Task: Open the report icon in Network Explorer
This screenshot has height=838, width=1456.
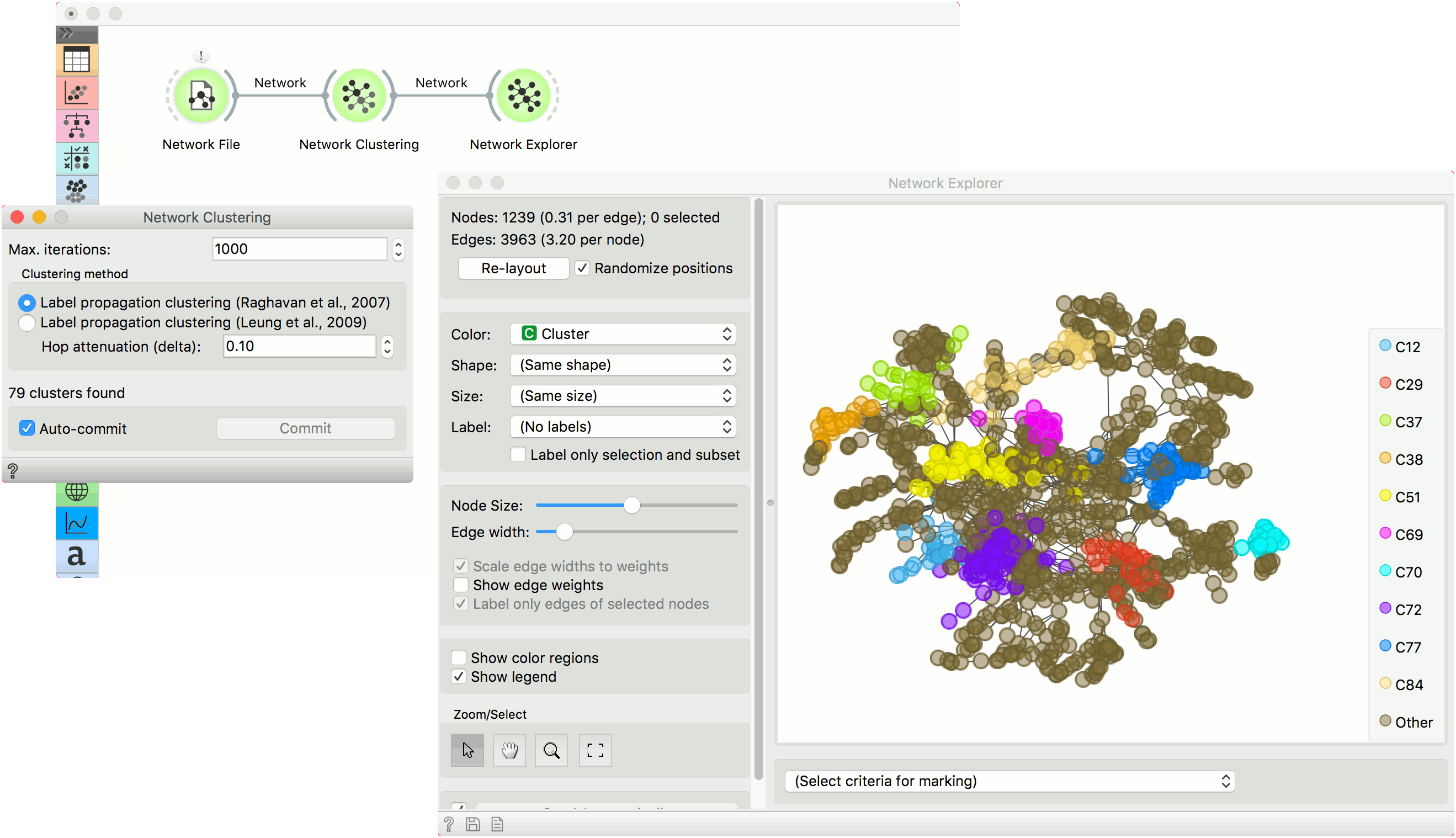Action: coord(498,824)
